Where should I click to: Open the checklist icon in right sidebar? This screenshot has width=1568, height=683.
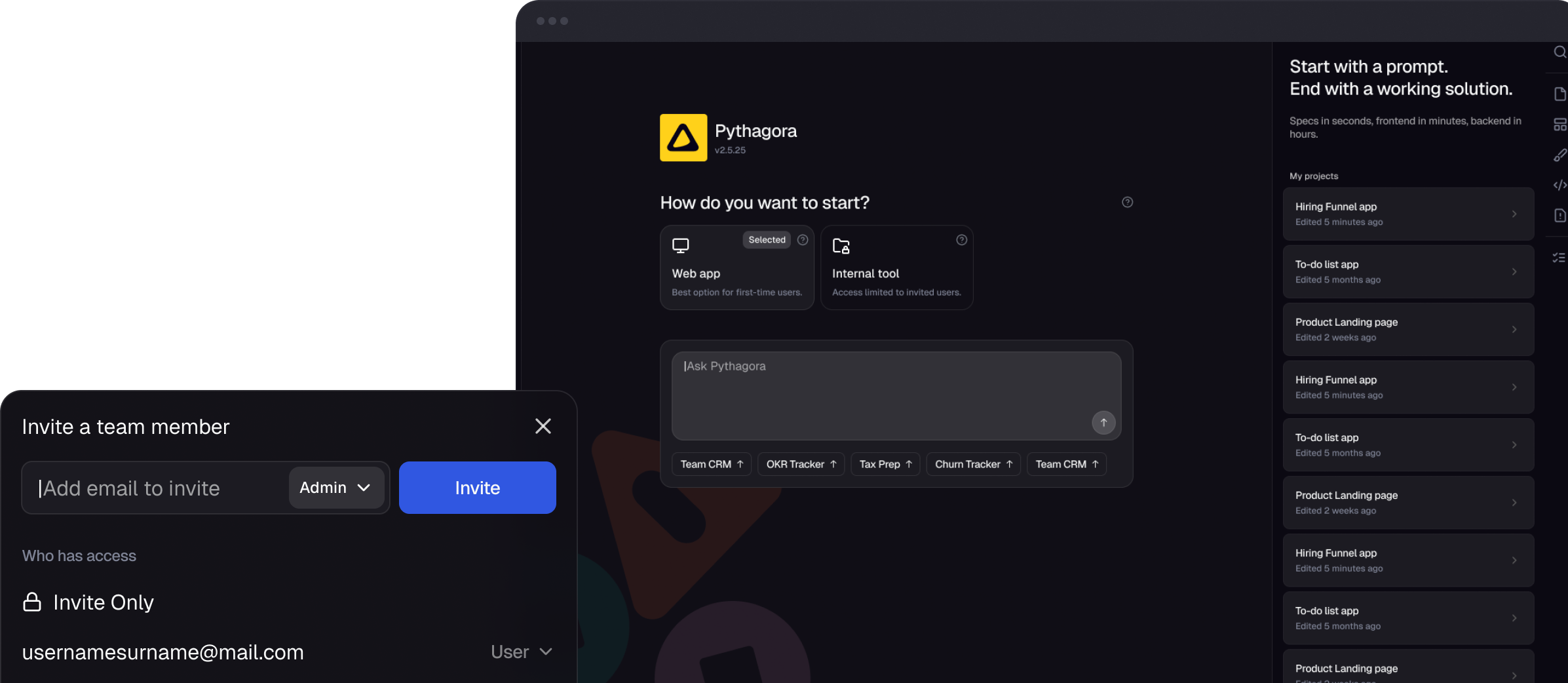1559,258
